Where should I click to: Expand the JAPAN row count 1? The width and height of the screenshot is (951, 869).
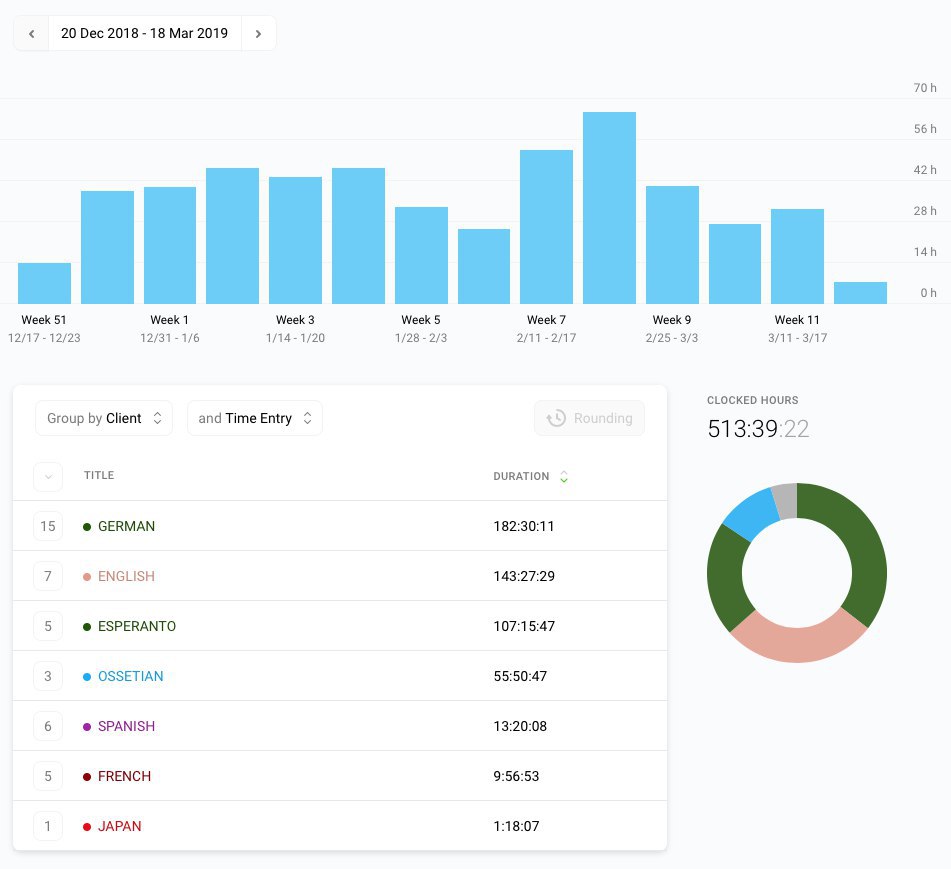pos(48,826)
